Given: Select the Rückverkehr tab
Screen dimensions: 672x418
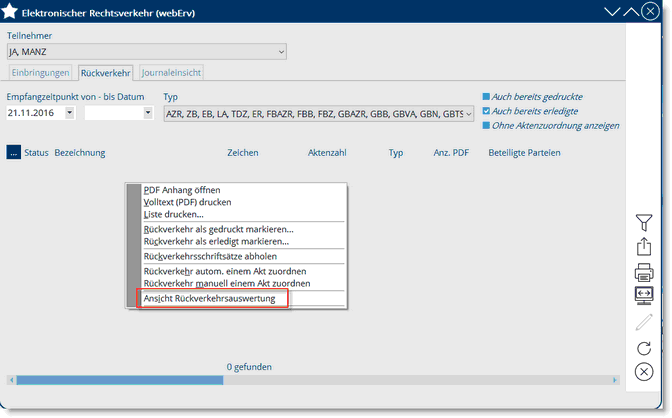Looking at the screenshot, I should pos(105,73).
